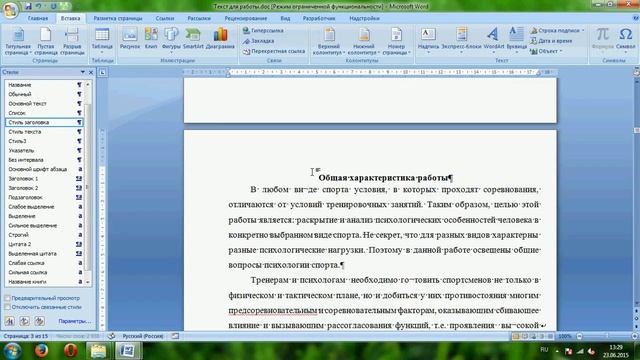Add a Закладка bookmark
This screenshot has height=360, width=640.
pos(258,41)
